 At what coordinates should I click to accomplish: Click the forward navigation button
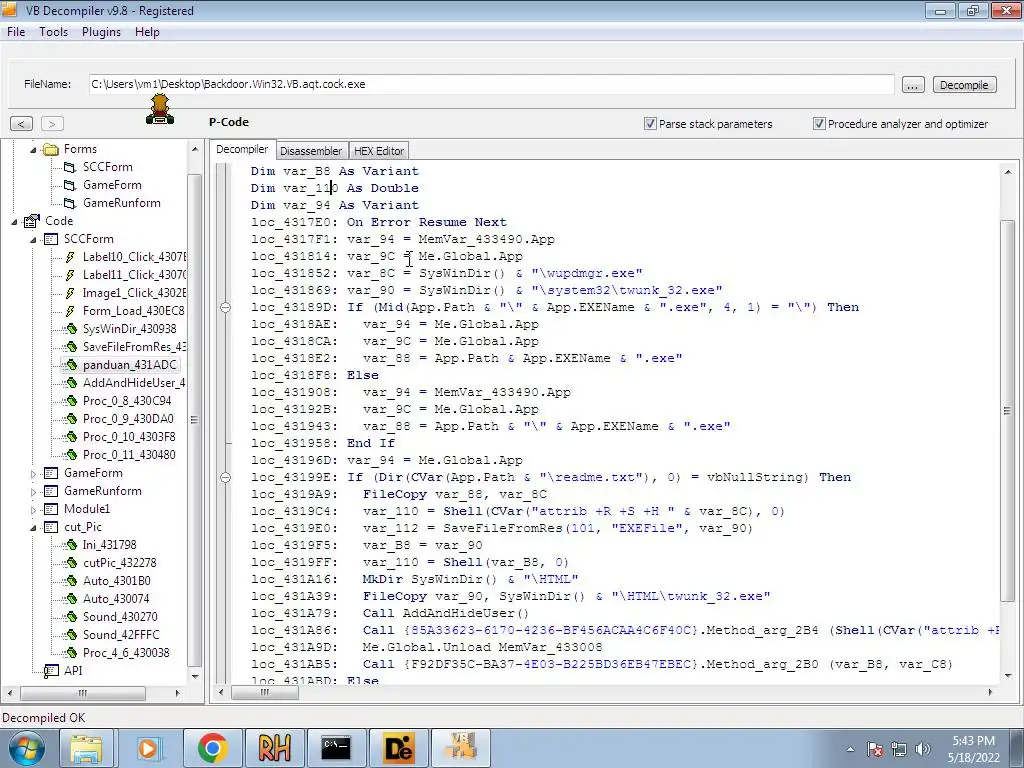52,123
